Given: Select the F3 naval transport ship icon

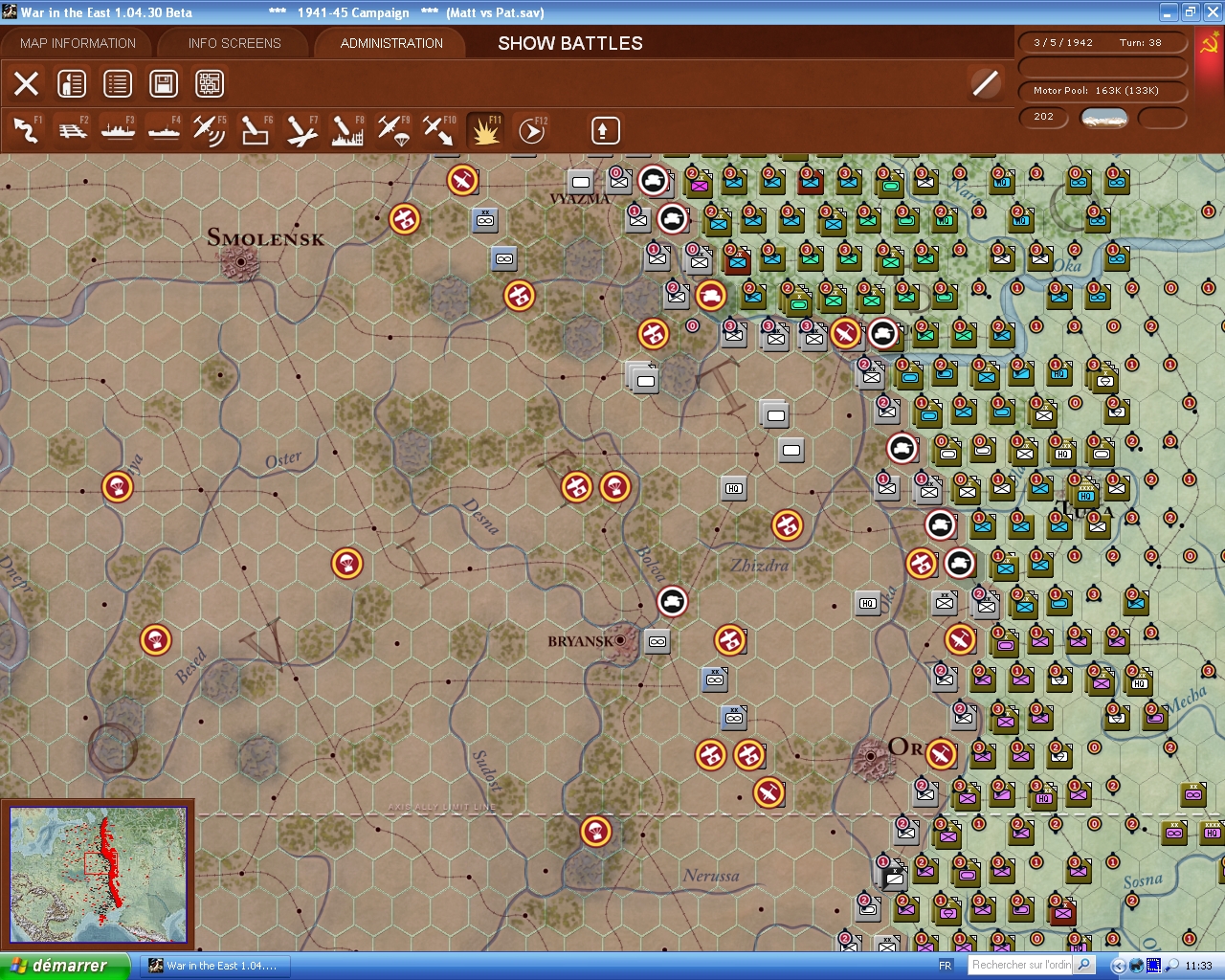Looking at the screenshot, I should point(119,130).
